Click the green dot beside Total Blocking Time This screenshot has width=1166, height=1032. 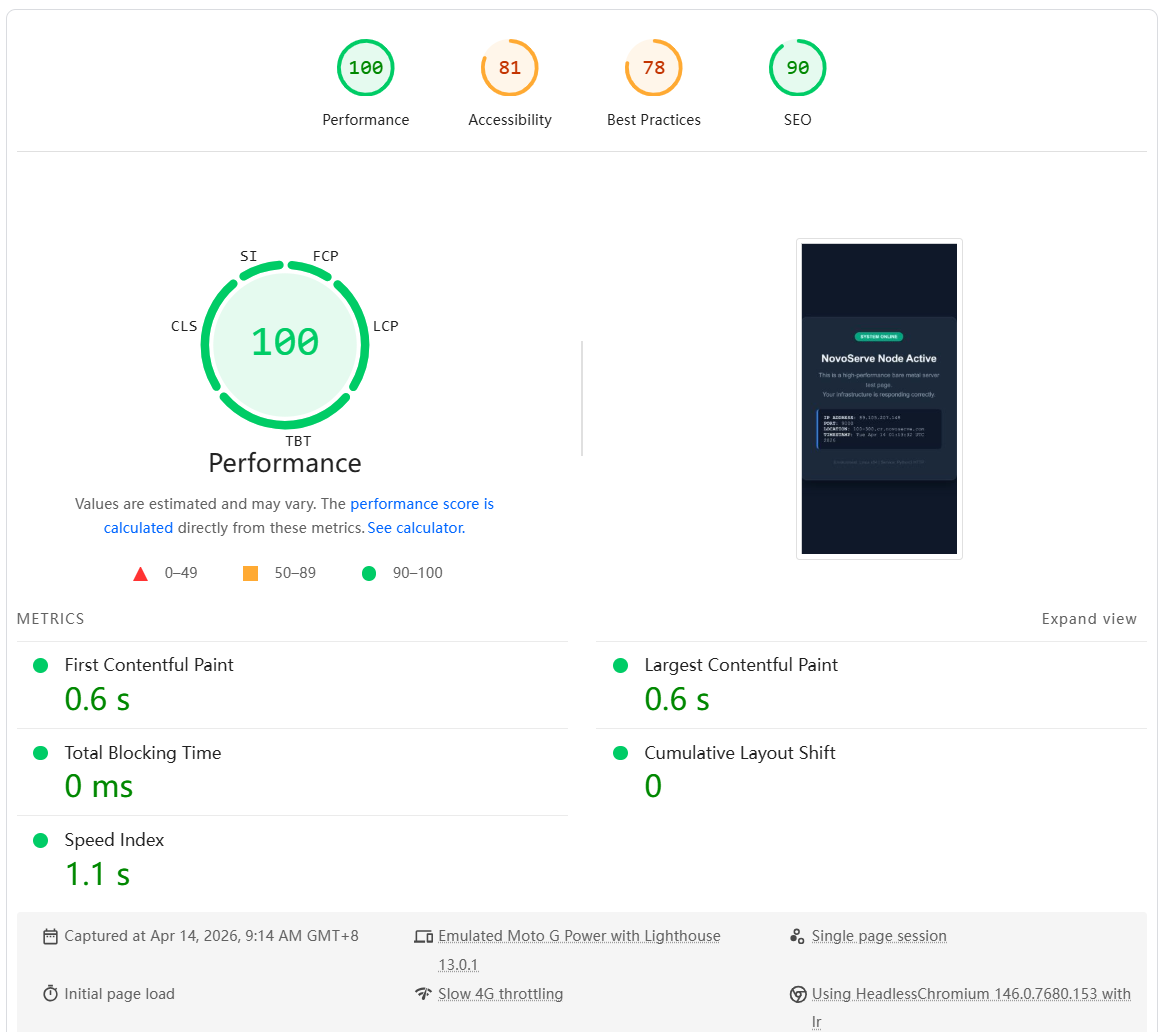(41, 753)
